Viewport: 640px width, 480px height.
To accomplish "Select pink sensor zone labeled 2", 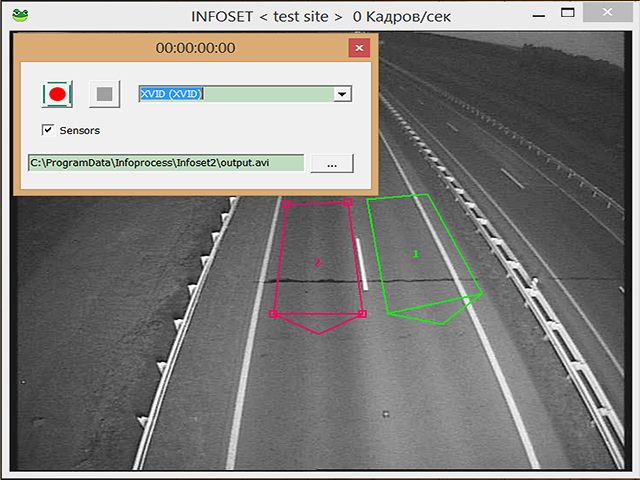I will pos(318,262).
